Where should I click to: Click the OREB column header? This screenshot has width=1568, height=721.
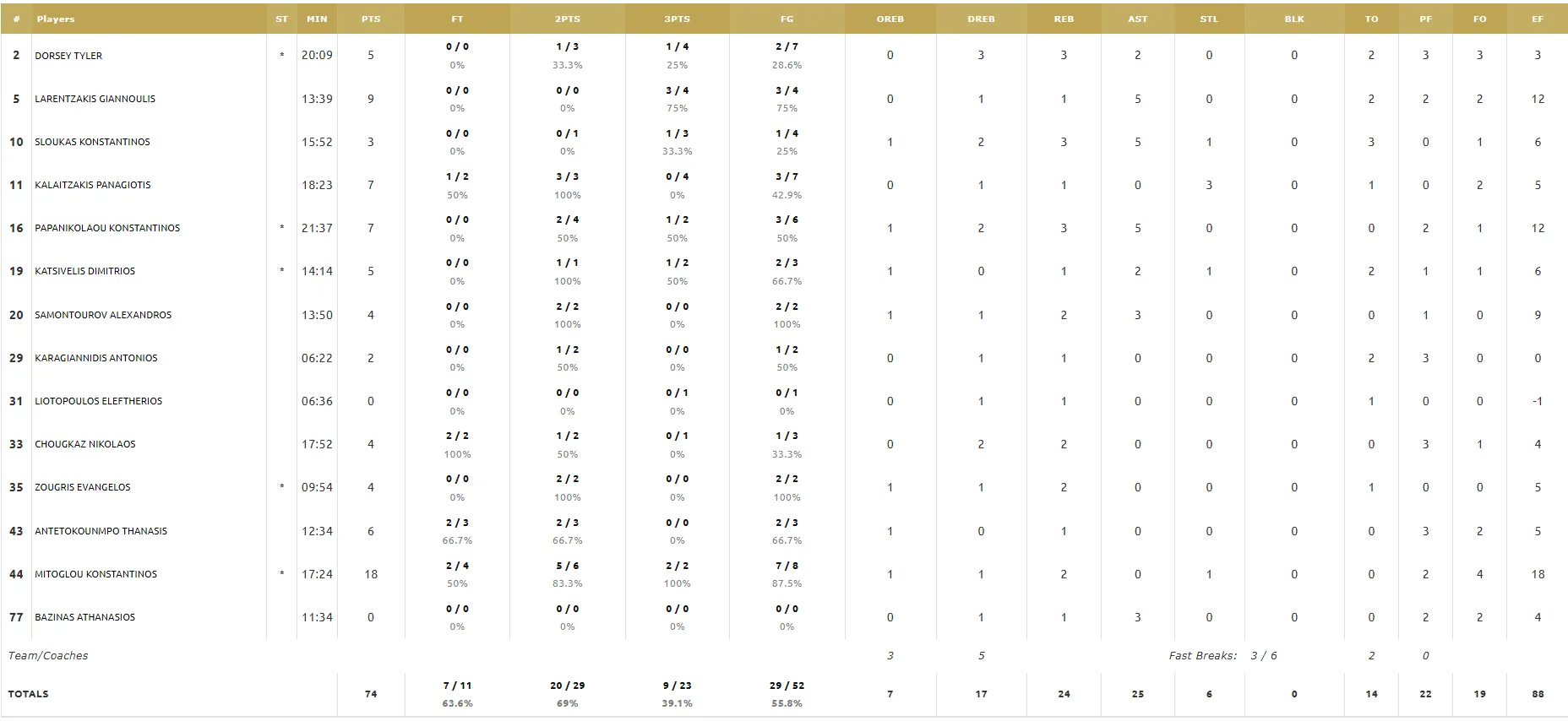tap(890, 19)
